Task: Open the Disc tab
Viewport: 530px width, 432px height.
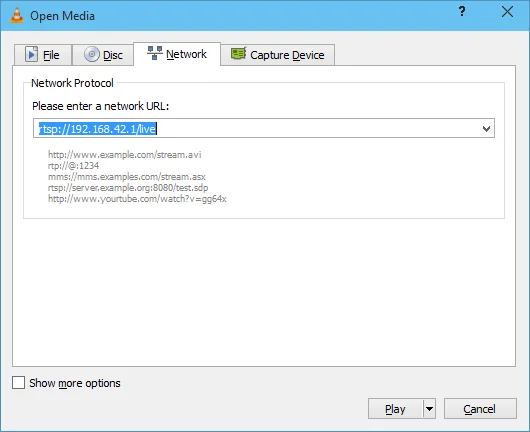Action: [103, 55]
